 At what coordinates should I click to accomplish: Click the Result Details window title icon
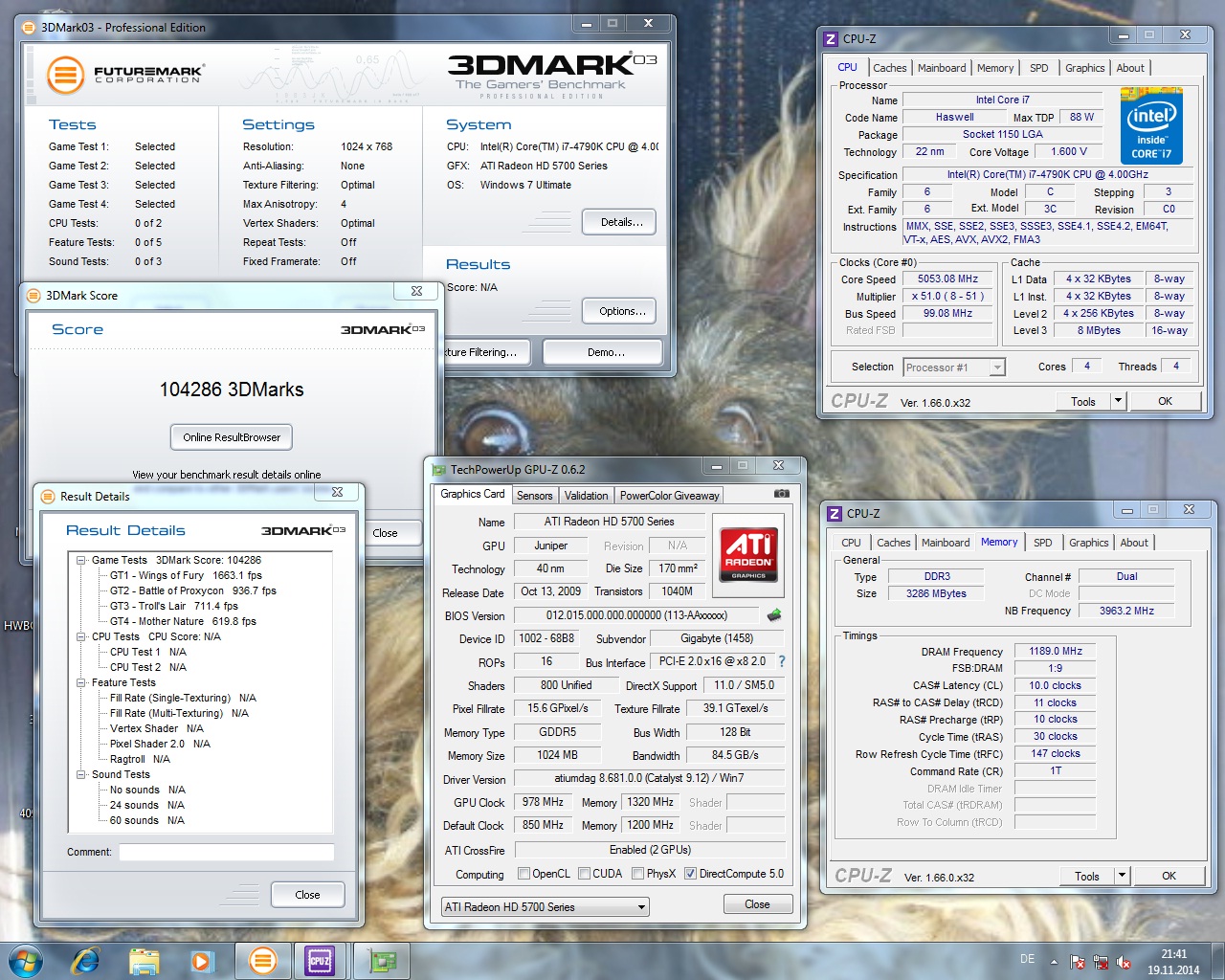48,496
